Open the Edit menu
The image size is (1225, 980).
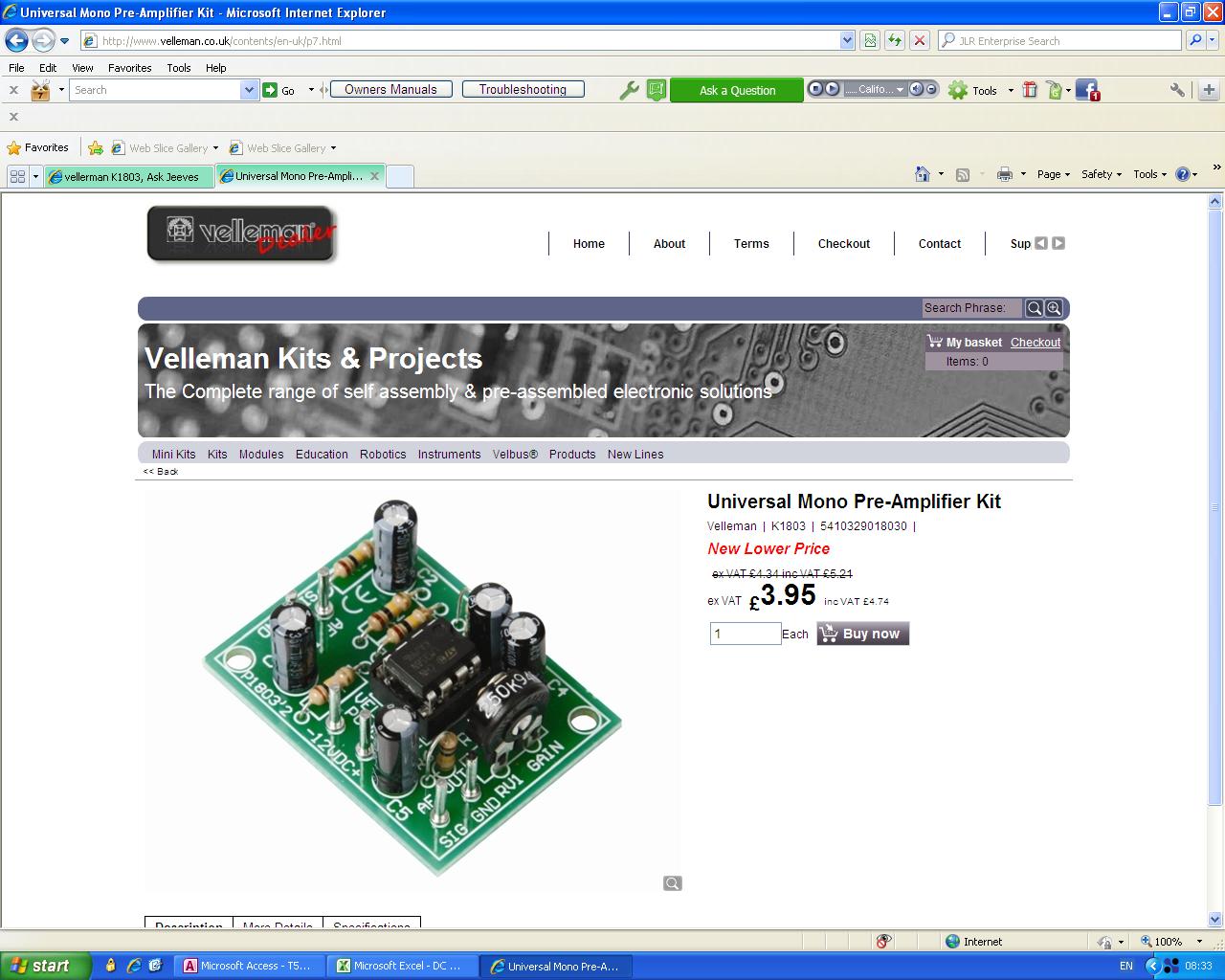click(48, 68)
